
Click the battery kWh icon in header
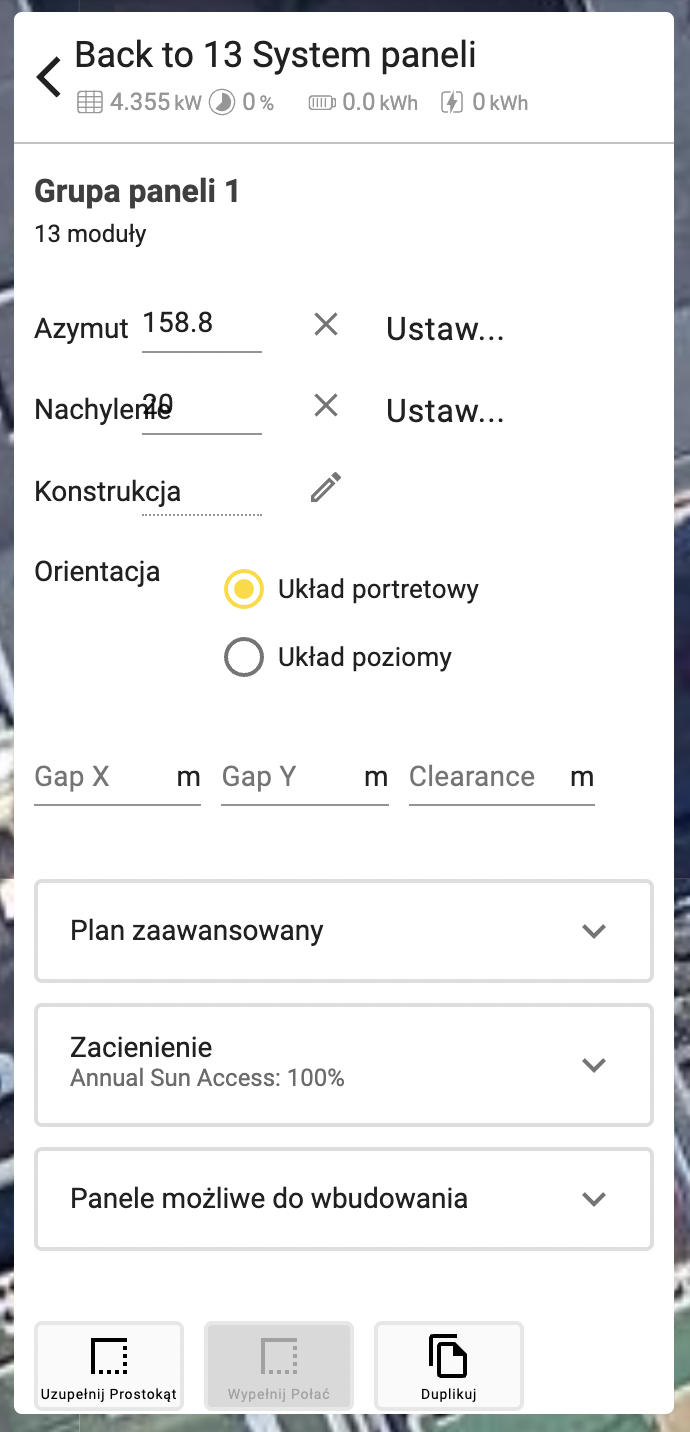click(322, 102)
